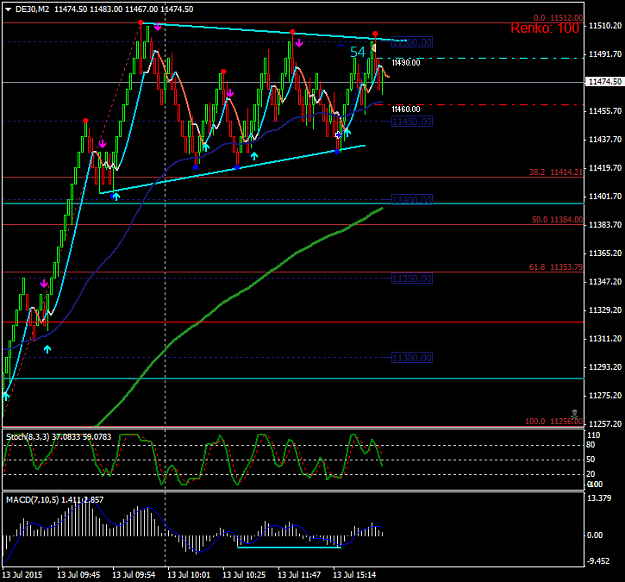Click the 11510.20 price axis label
This screenshot has width=625, height=582.
(605, 26)
